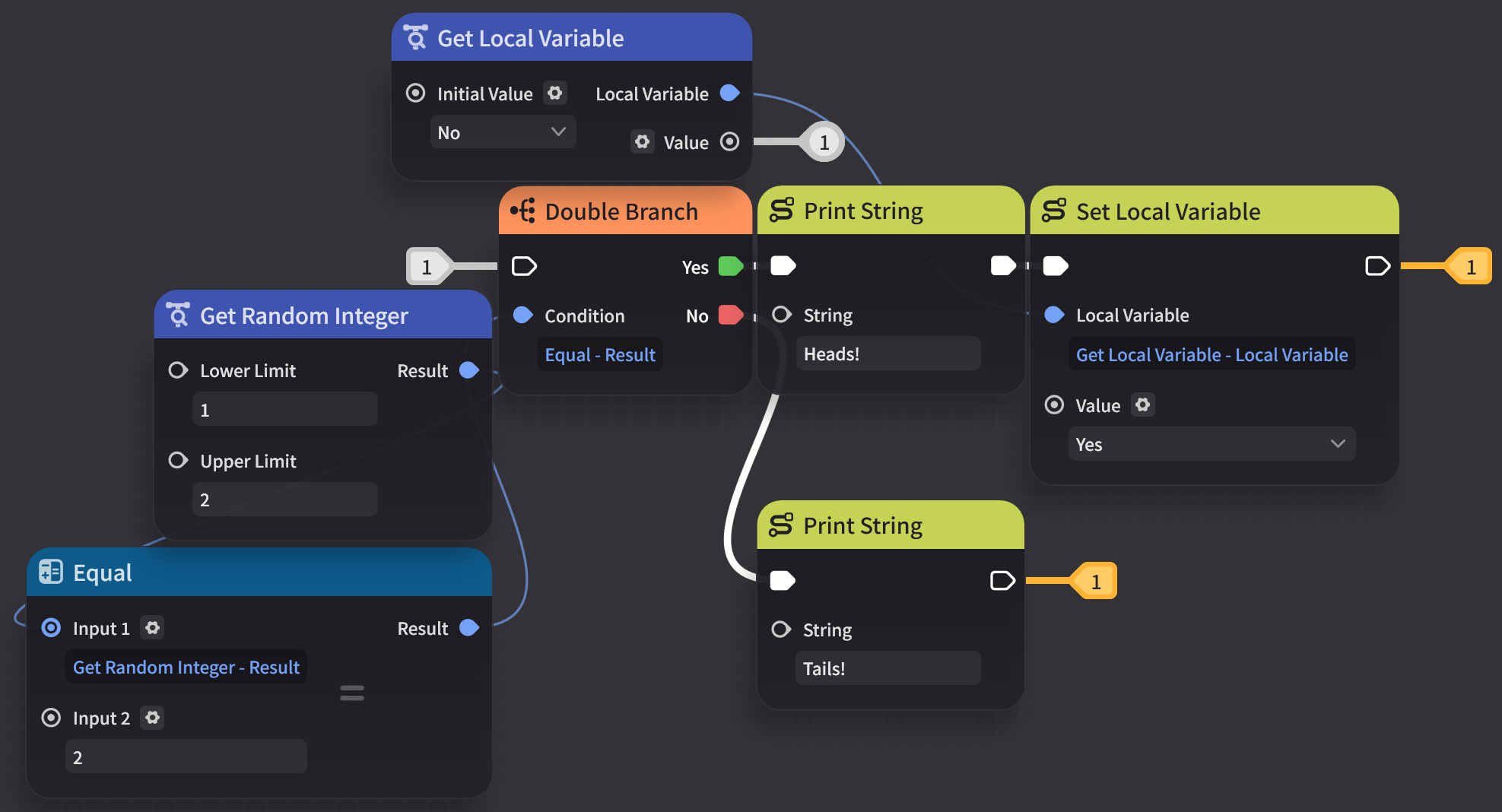
Task: Click the 'Equal - Result' condition link
Action: [600, 354]
